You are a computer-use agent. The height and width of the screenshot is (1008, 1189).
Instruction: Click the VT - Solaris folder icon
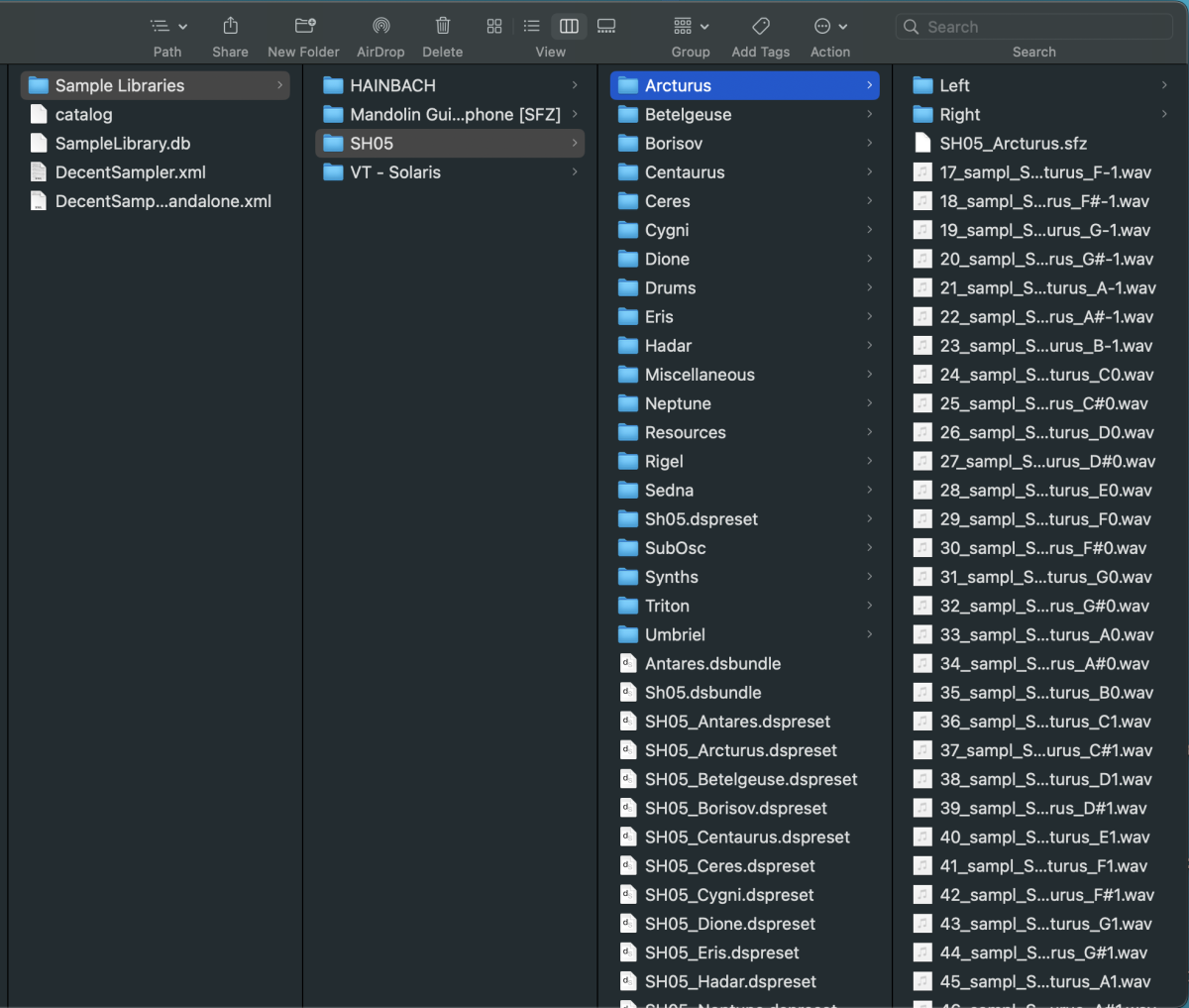coord(334,172)
